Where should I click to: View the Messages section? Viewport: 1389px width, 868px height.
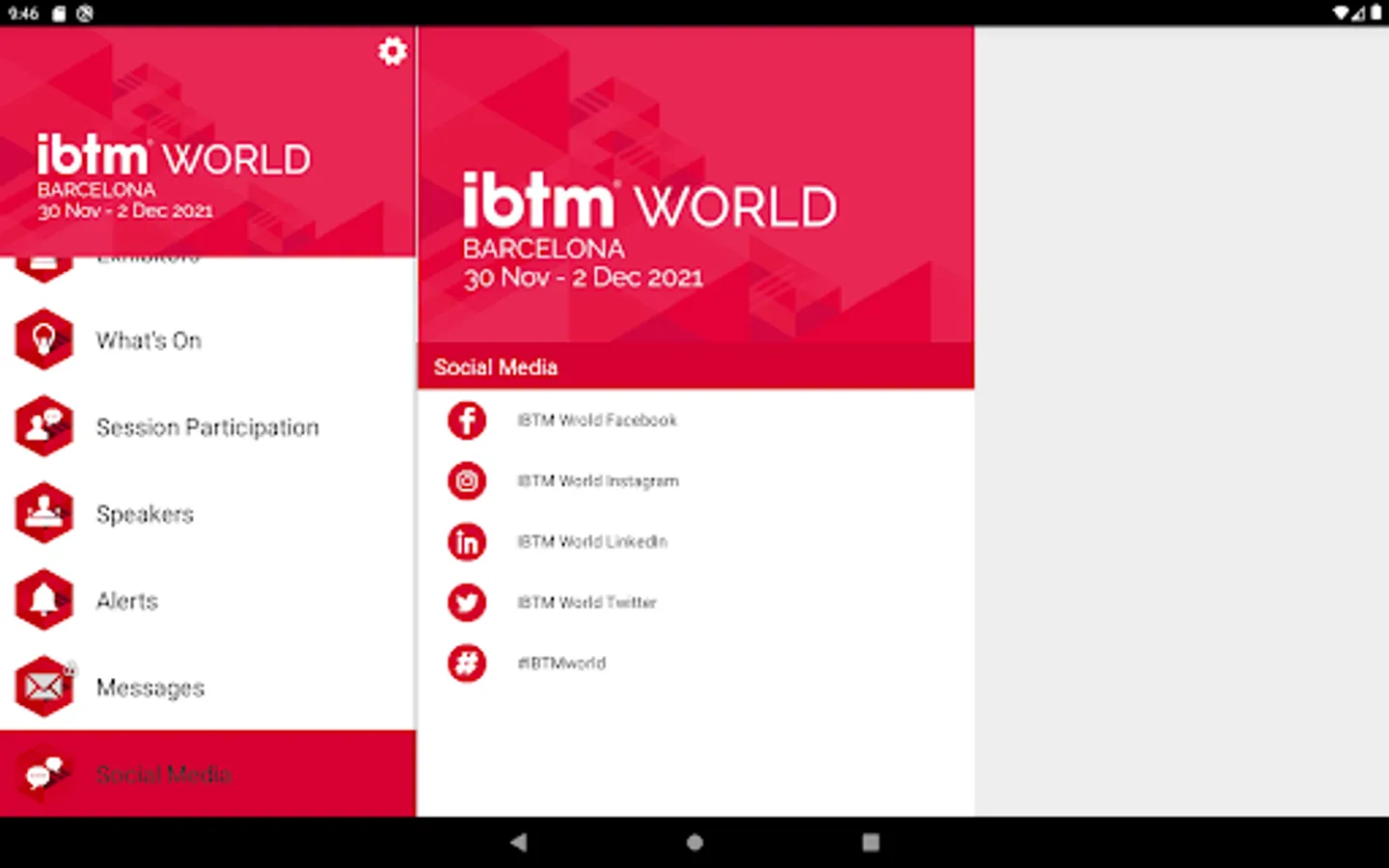(x=207, y=687)
